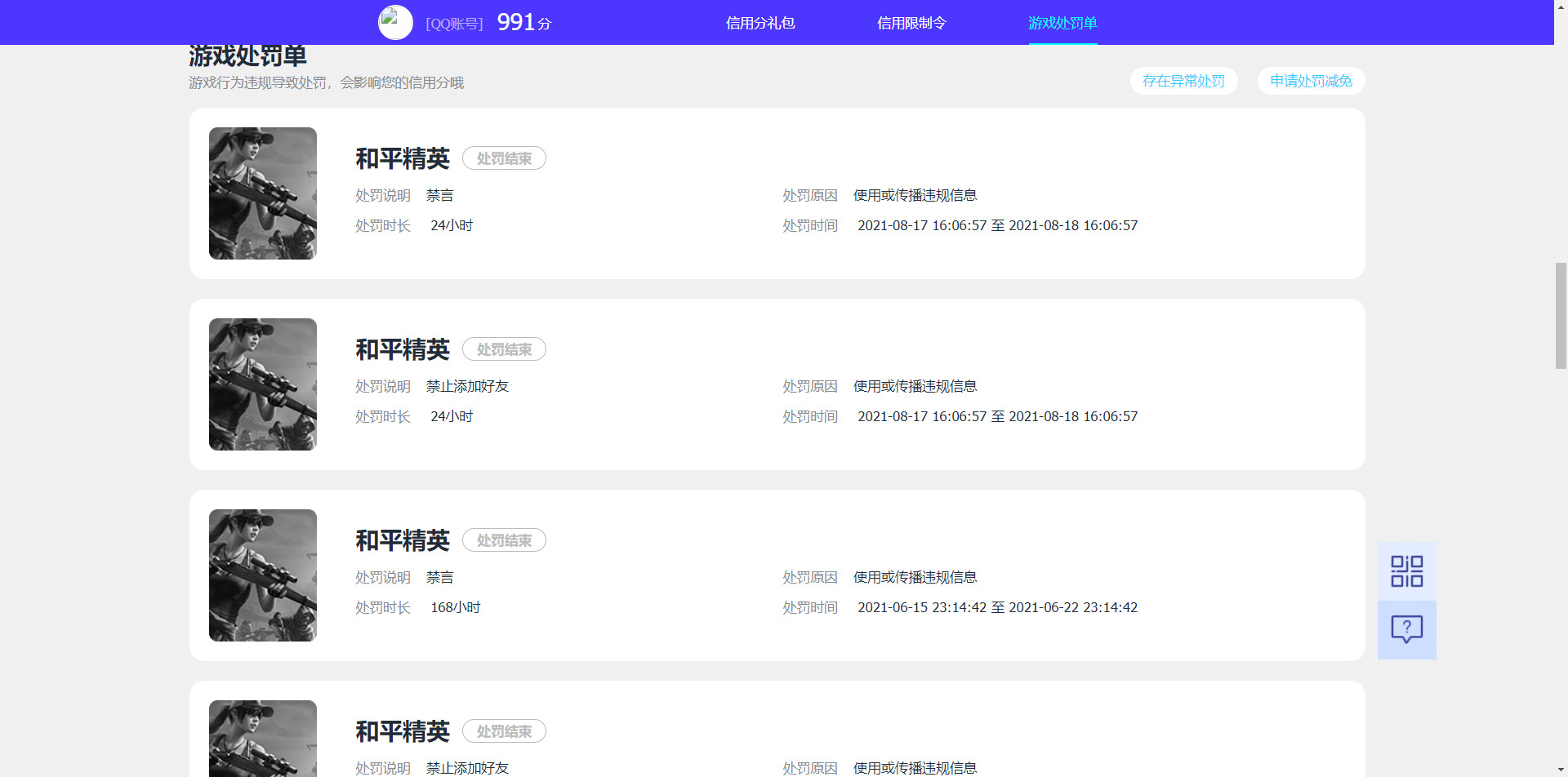This screenshot has width=1568, height=777.
Task: Click the 991分 credit score
Action: point(523,22)
